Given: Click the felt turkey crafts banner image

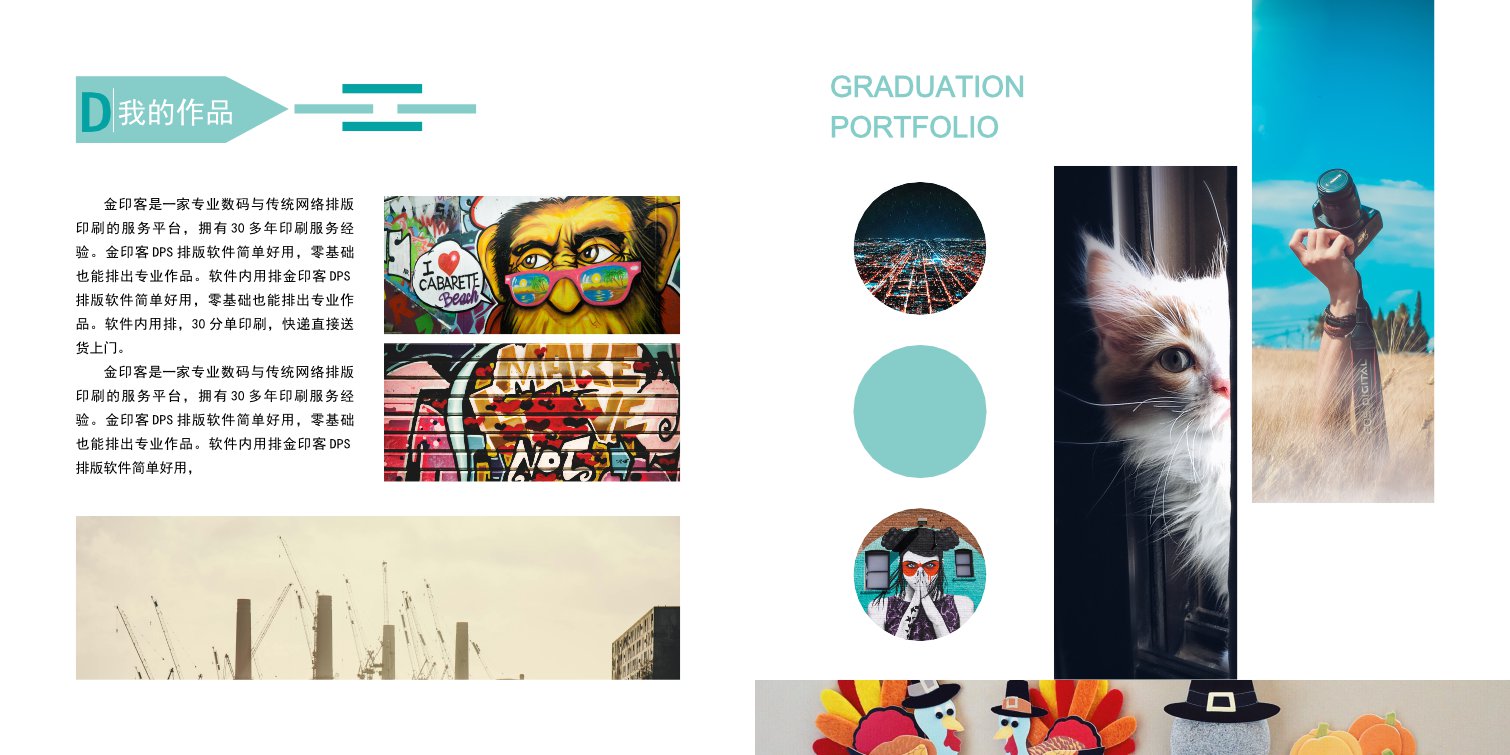Looking at the screenshot, I should [x=1132, y=717].
